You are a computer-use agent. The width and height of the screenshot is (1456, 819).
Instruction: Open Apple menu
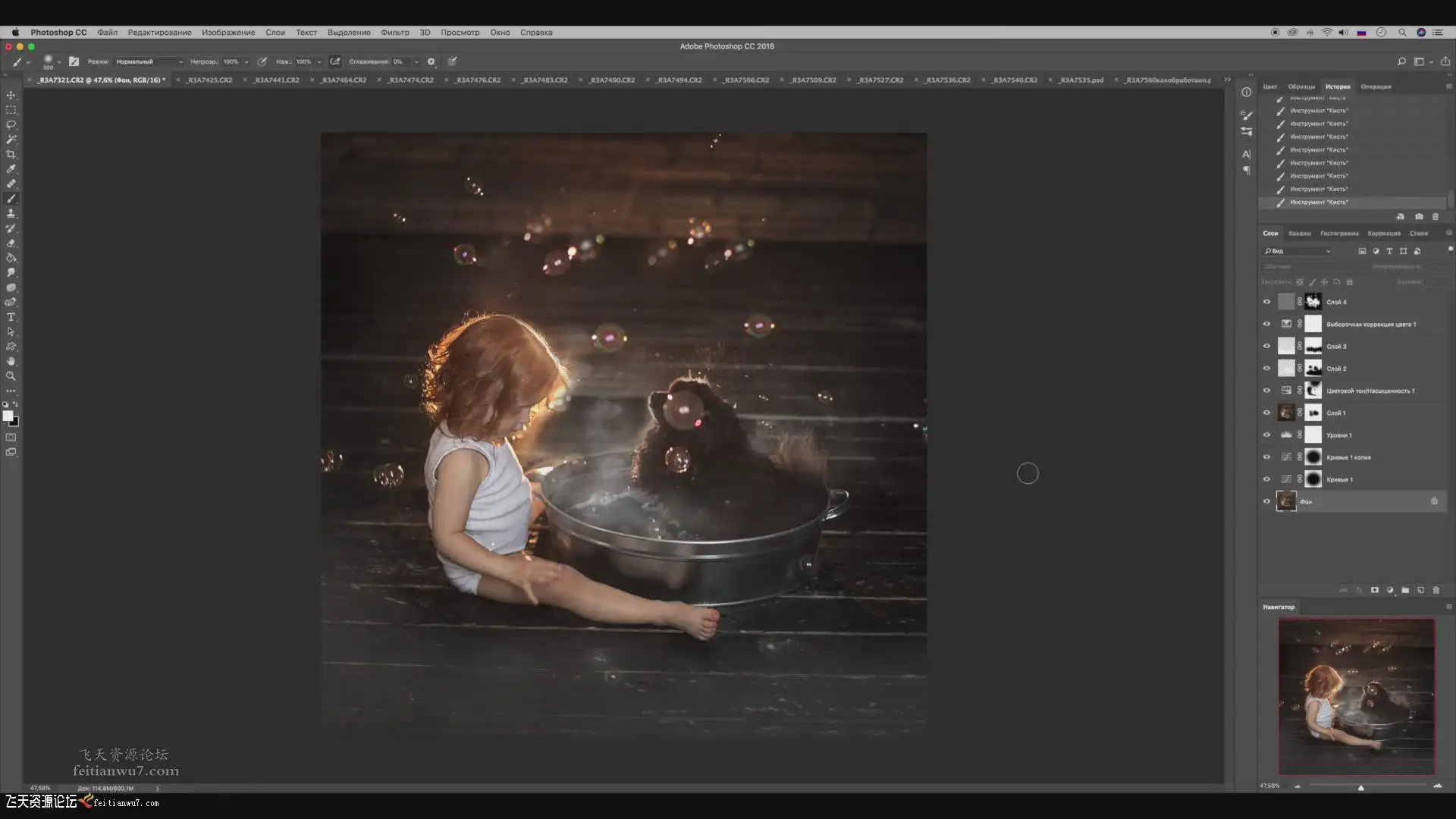coord(15,33)
